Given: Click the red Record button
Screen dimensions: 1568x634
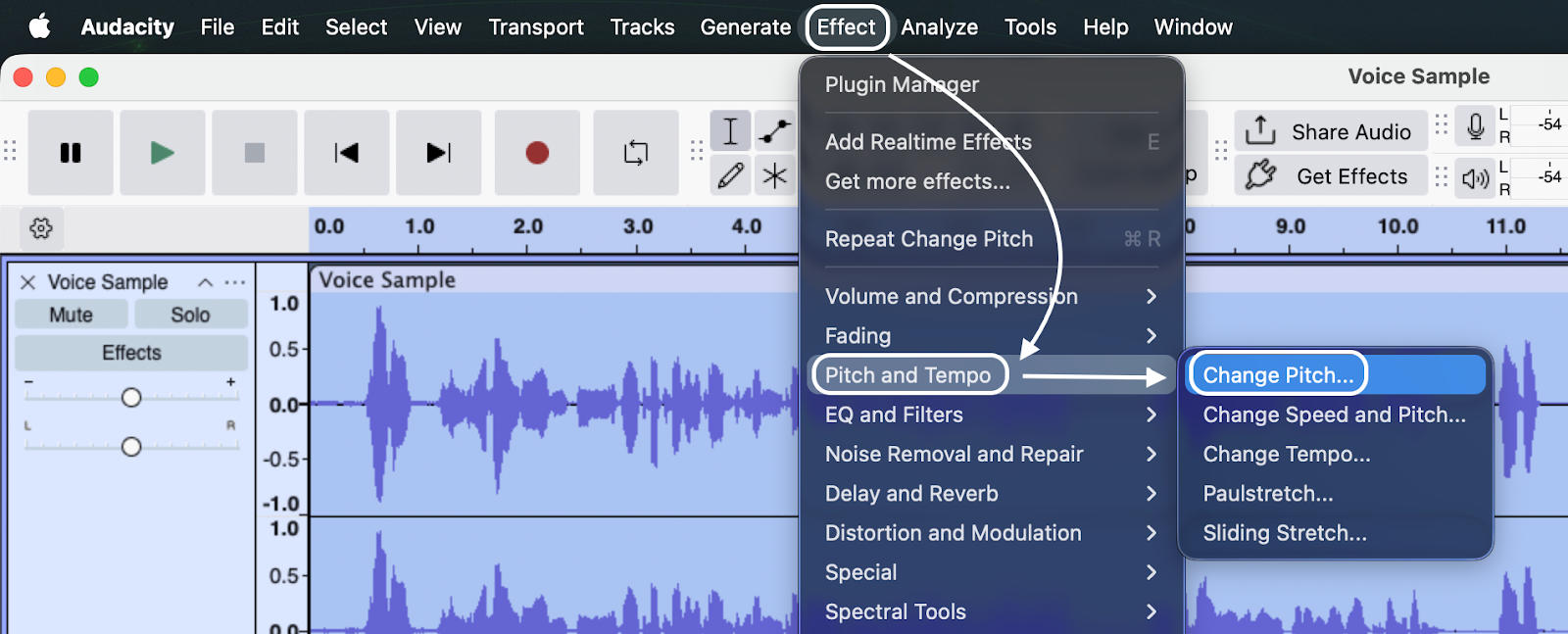Looking at the screenshot, I should pos(536,153).
